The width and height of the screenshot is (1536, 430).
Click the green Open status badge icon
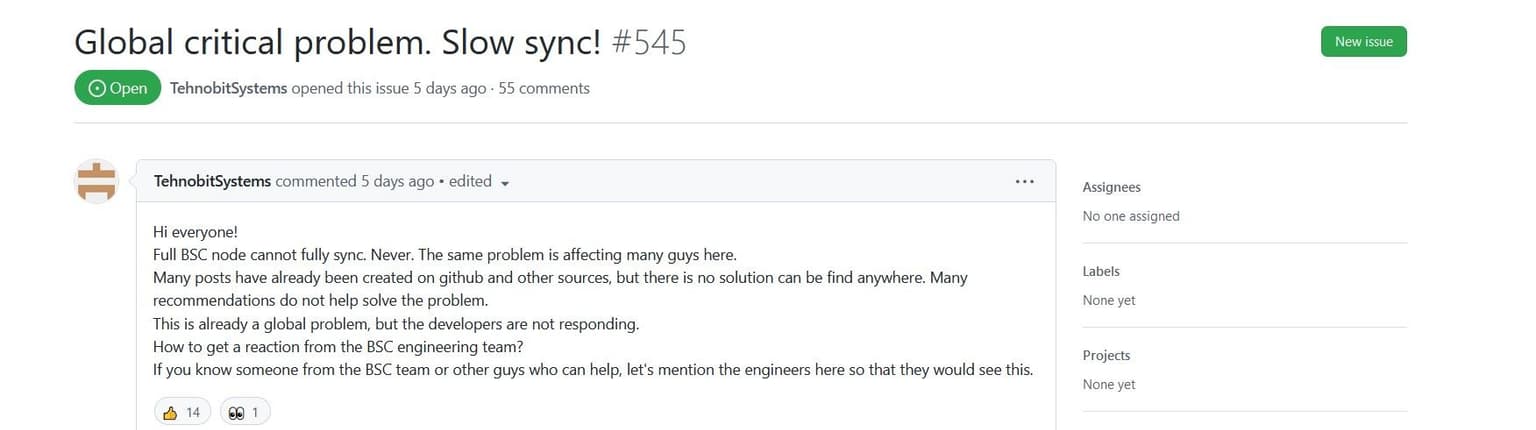tap(98, 88)
